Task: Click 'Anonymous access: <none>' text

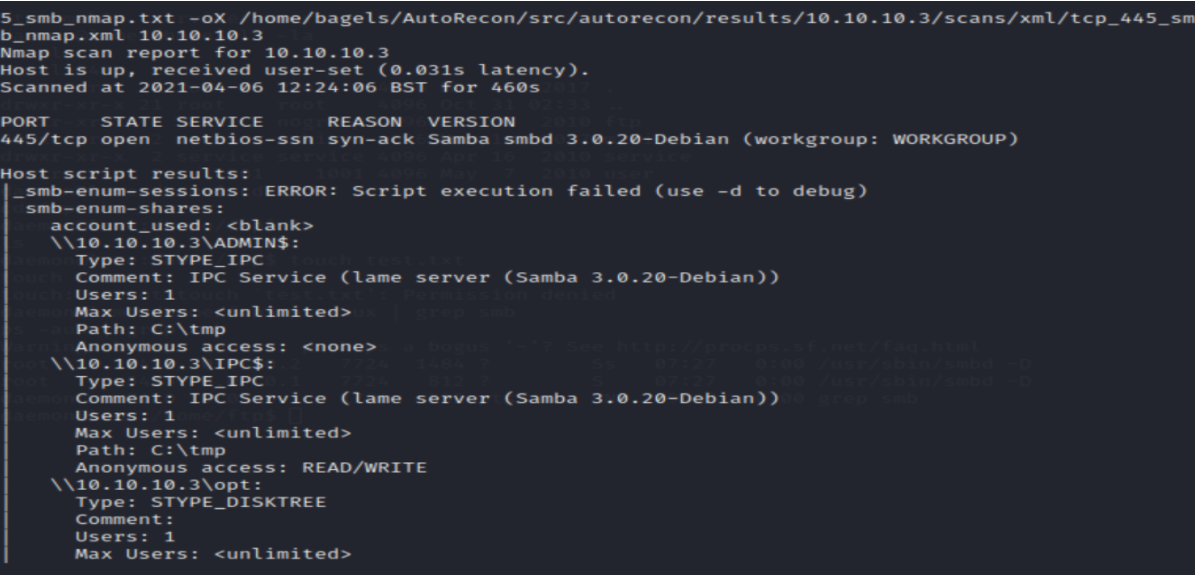Action: pos(226,346)
